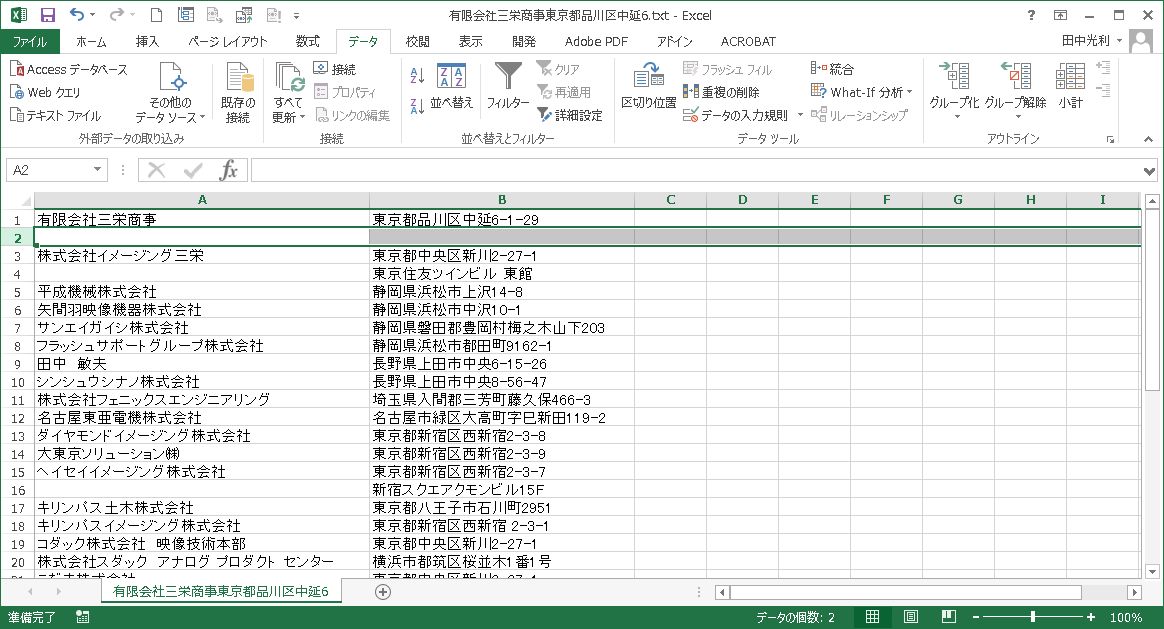The image size is (1164, 629).
Task: Expand グループ解除 dropdown arrow
Action: tap(1017, 117)
